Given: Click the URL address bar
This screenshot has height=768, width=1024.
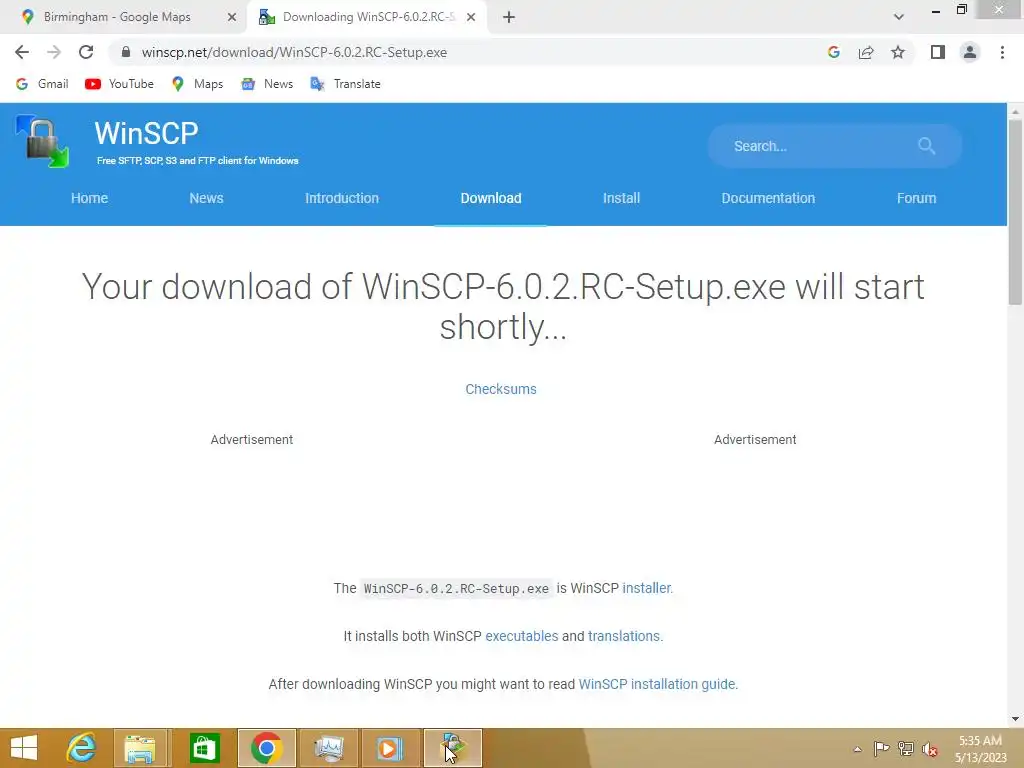Looking at the screenshot, I should 470,52.
